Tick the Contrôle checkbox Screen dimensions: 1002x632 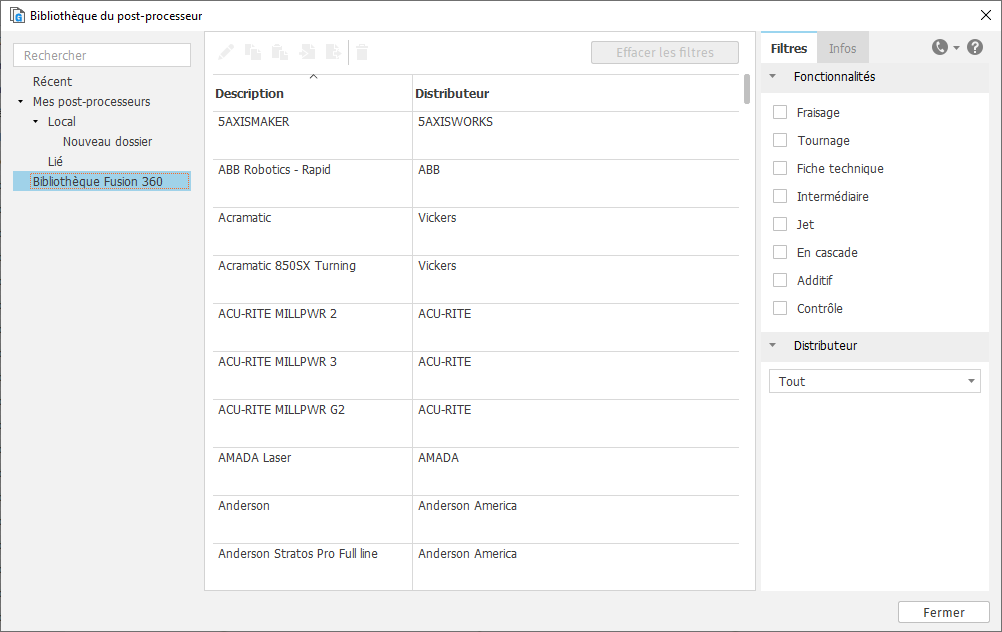pyautogui.click(x=780, y=308)
